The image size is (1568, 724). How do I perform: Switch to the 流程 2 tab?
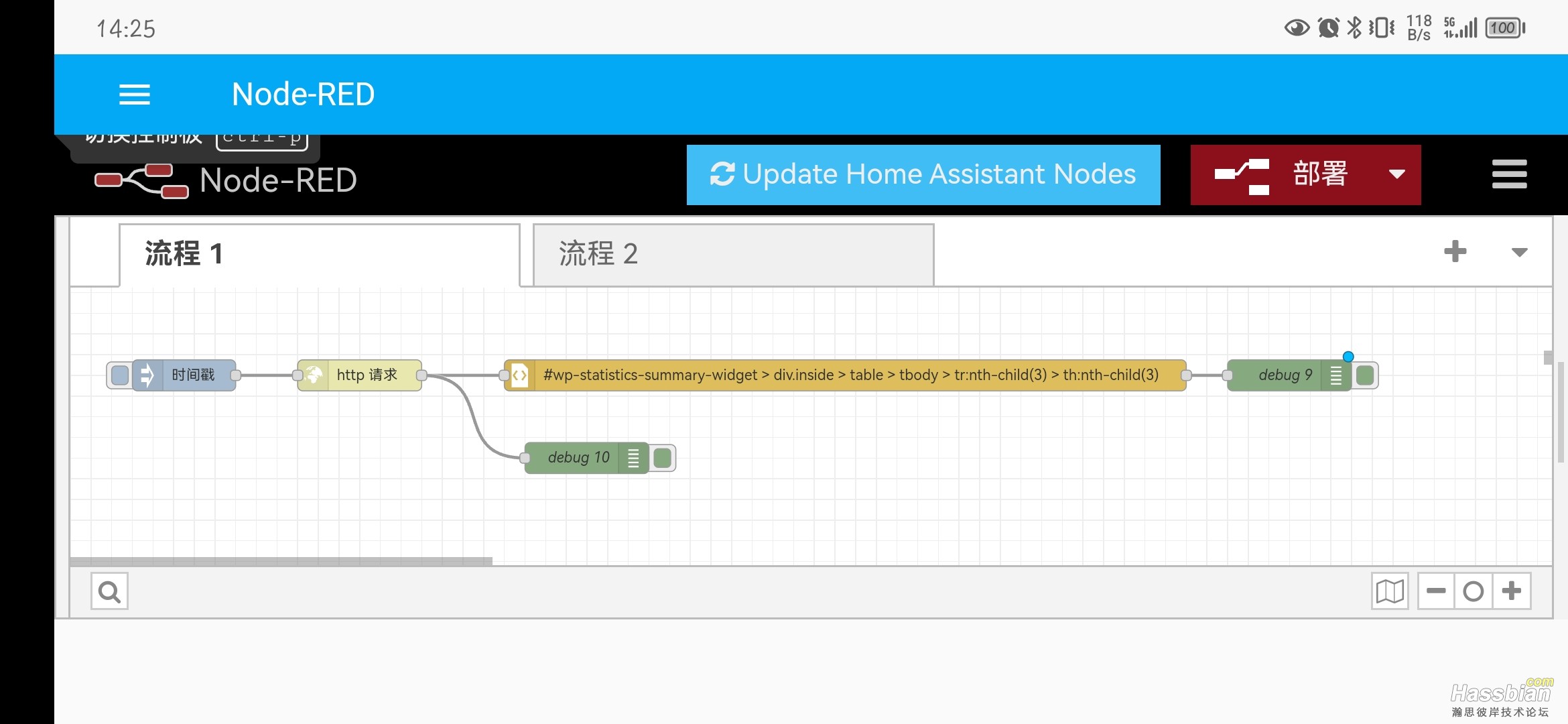[x=733, y=254]
